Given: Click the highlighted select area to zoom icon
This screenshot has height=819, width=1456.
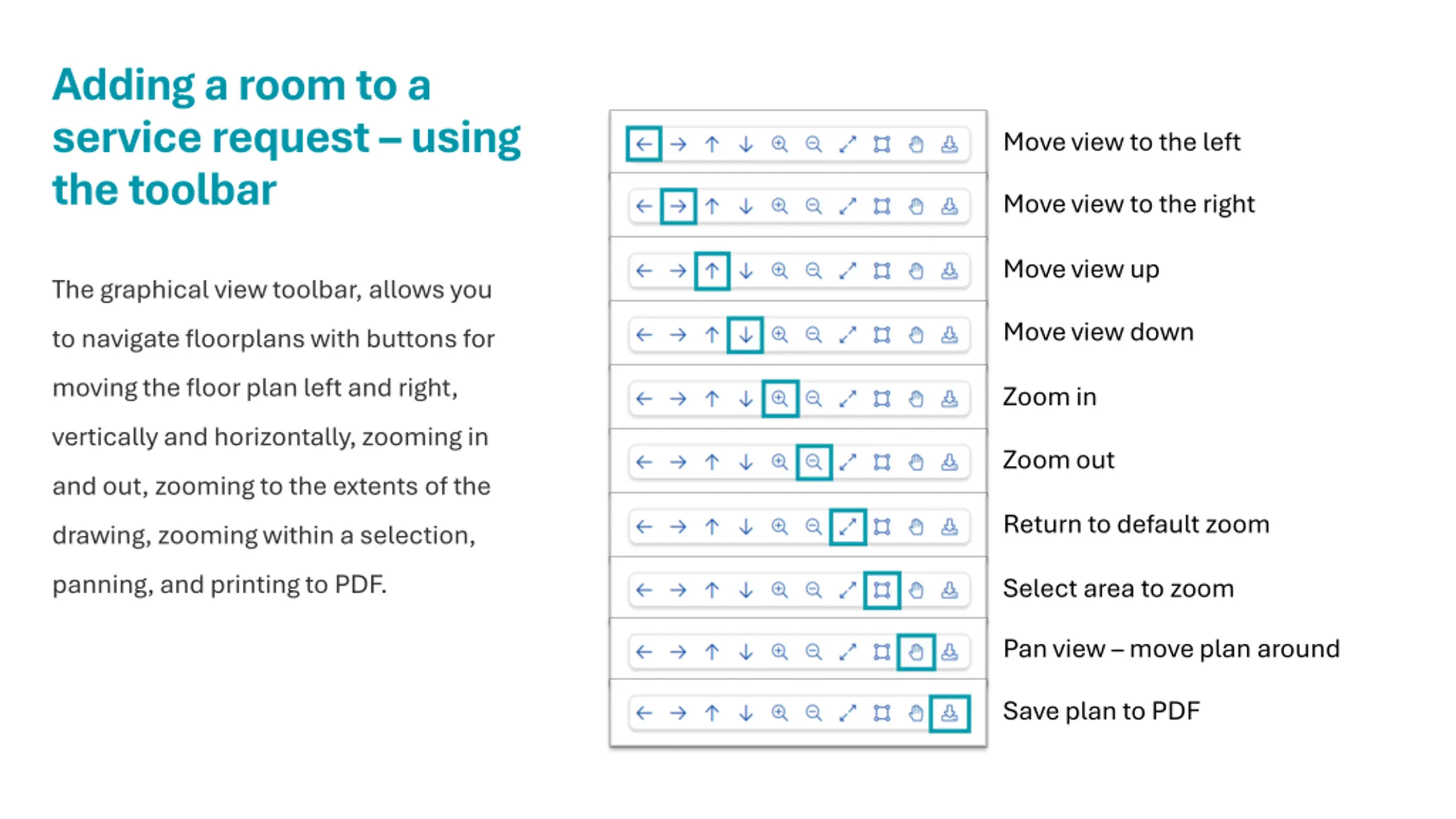Looking at the screenshot, I should coord(882,590).
